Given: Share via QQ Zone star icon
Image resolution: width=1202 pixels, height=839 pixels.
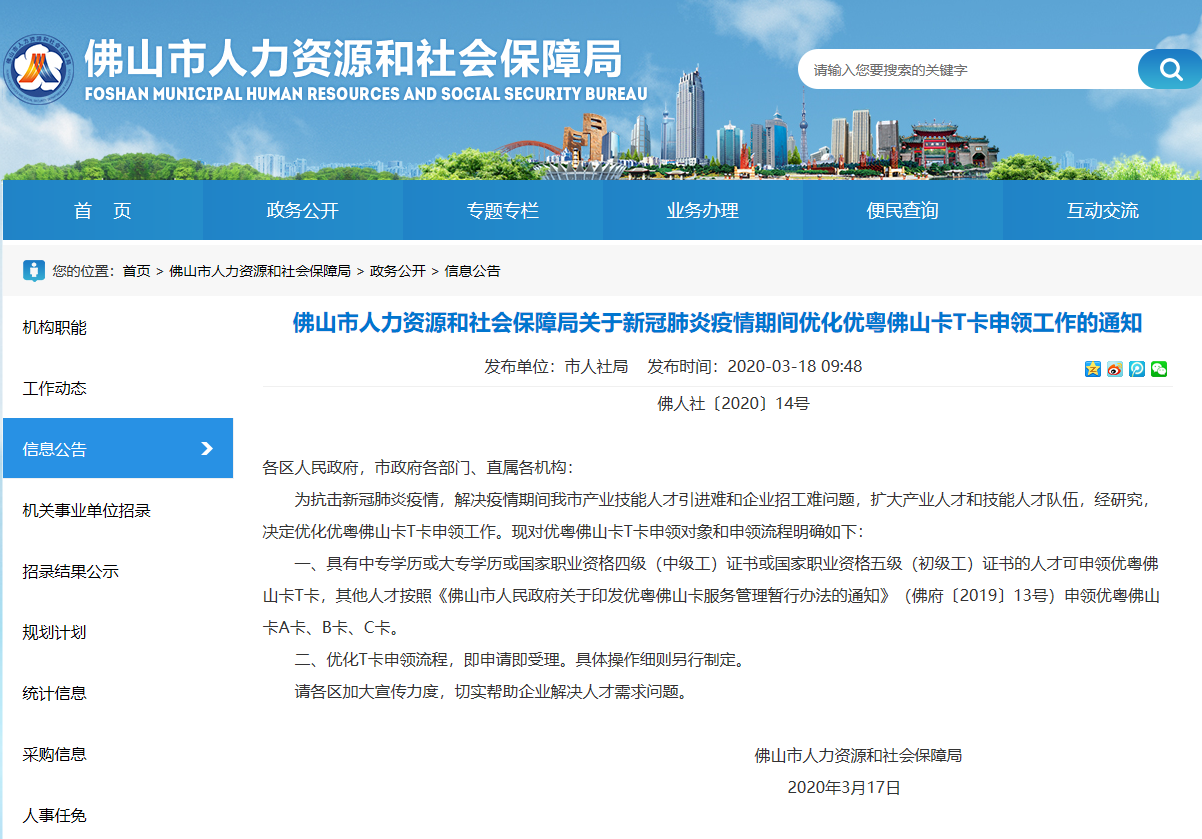Looking at the screenshot, I should (1093, 368).
